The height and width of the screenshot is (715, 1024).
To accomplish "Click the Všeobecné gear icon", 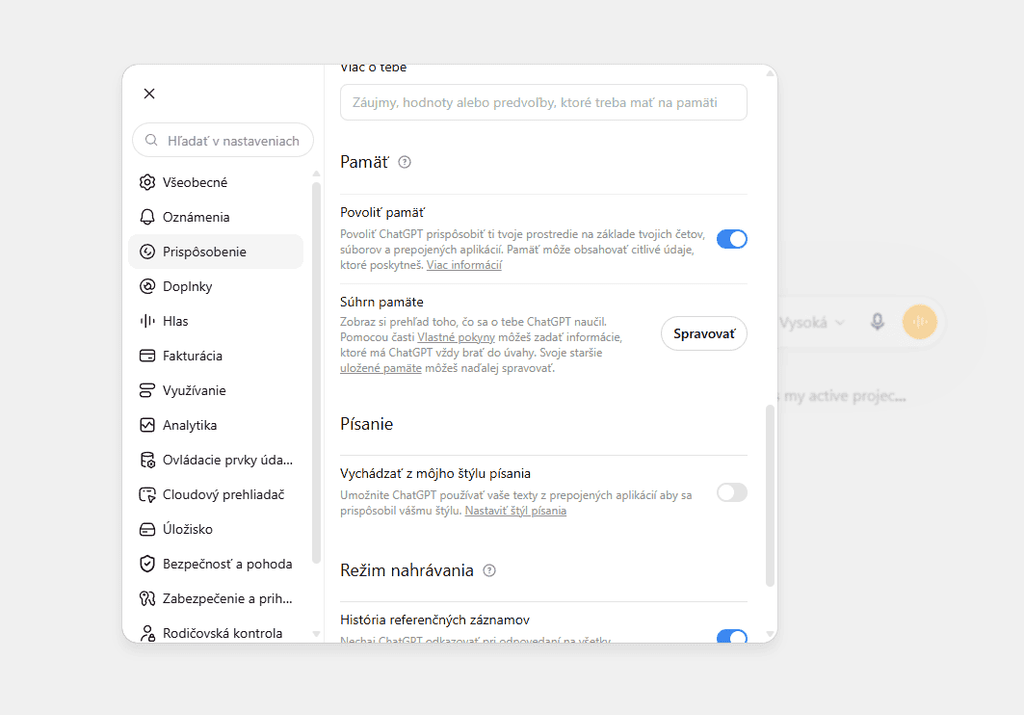I will click(148, 182).
